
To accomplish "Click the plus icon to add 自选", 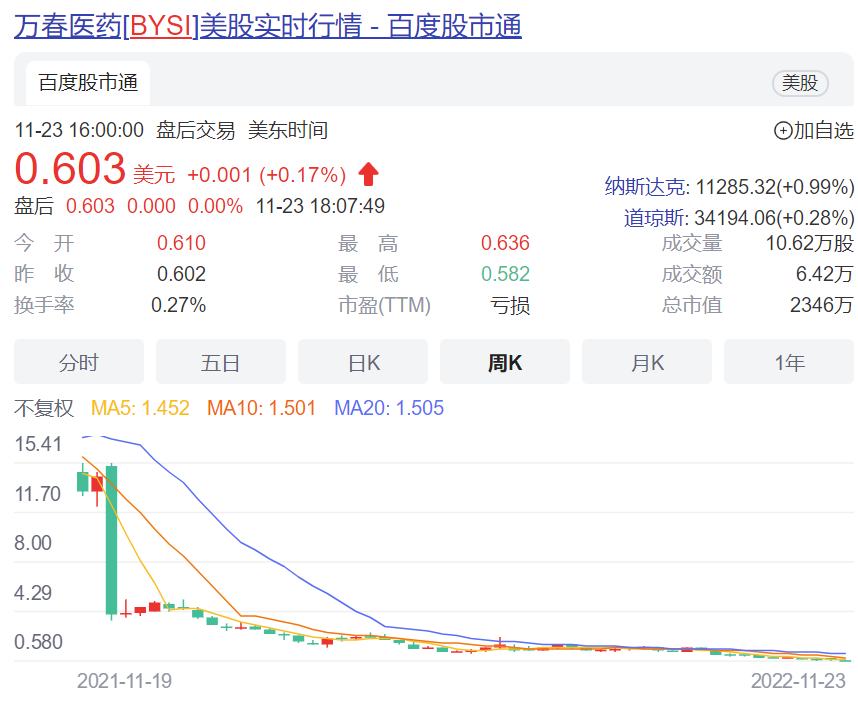I will [783, 130].
